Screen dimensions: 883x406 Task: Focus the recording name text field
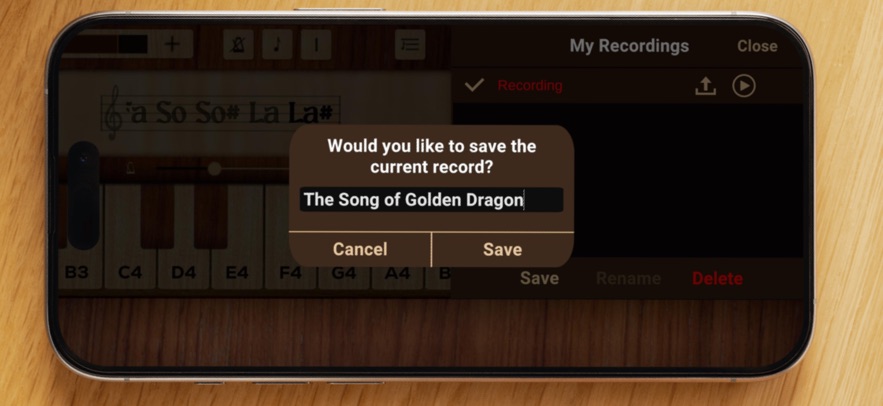coord(431,200)
